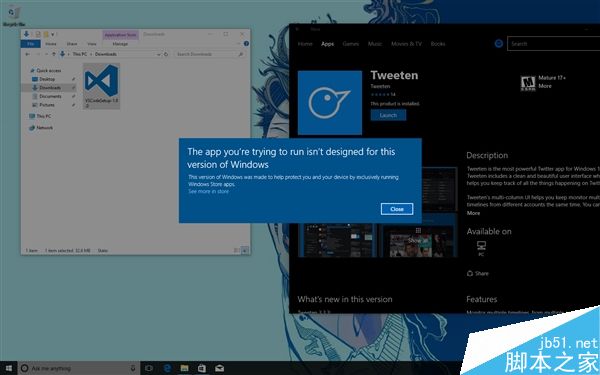Click the Cortana 'Ask me anything' box
The image size is (600, 375).
78,368
